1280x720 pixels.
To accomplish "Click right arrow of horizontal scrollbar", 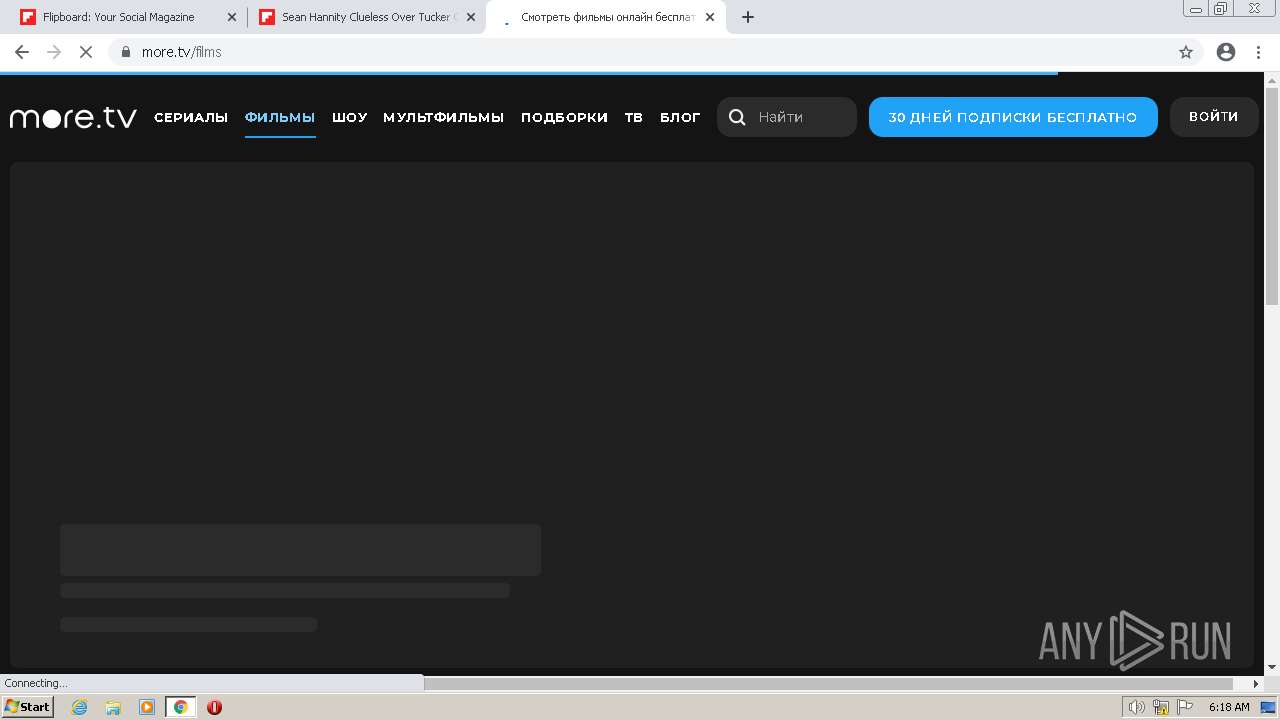I will (x=1256, y=684).
